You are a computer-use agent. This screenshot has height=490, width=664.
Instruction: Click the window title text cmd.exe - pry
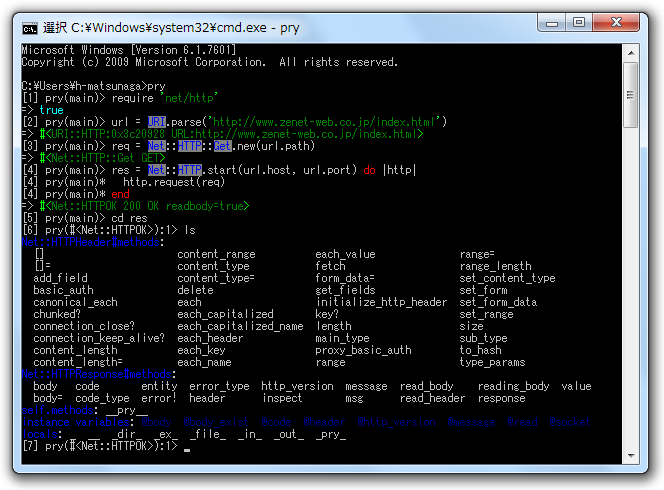click(171, 28)
